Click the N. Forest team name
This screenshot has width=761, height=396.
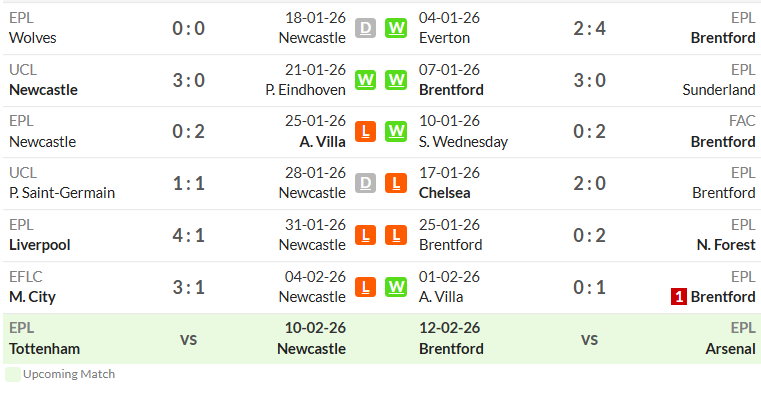coord(726,245)
